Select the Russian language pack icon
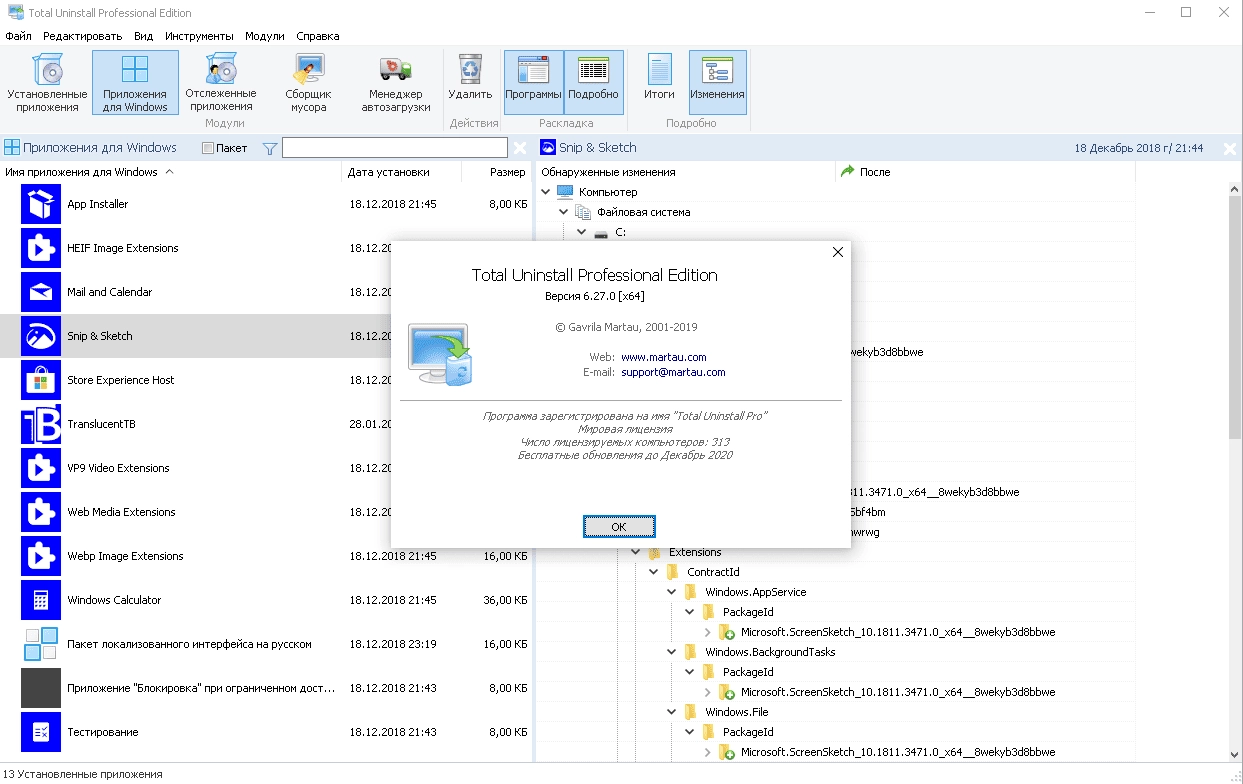The height and width of the screenshot is (784, 1243). 41,644
